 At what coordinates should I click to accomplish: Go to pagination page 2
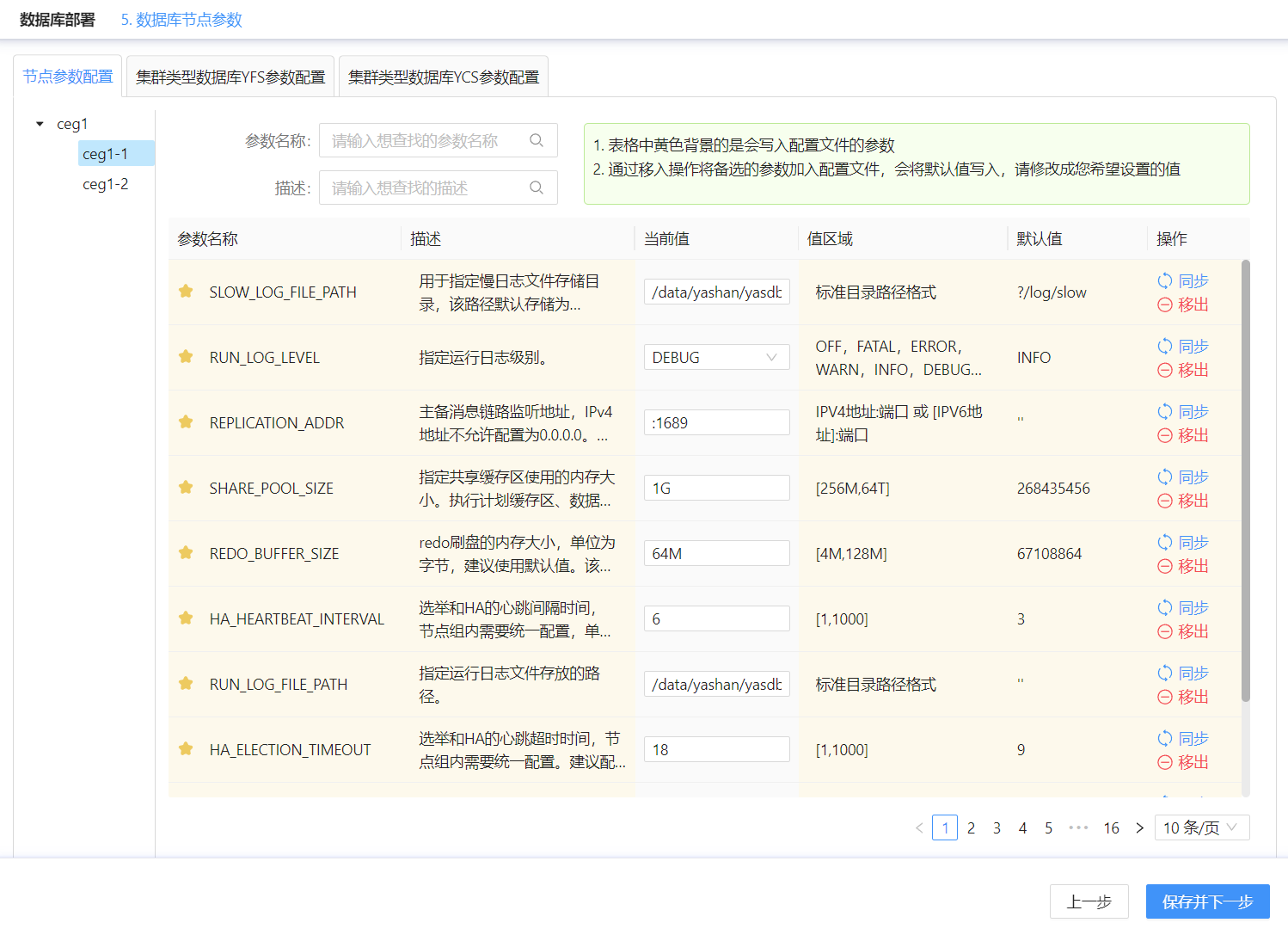tap(971, 827)
